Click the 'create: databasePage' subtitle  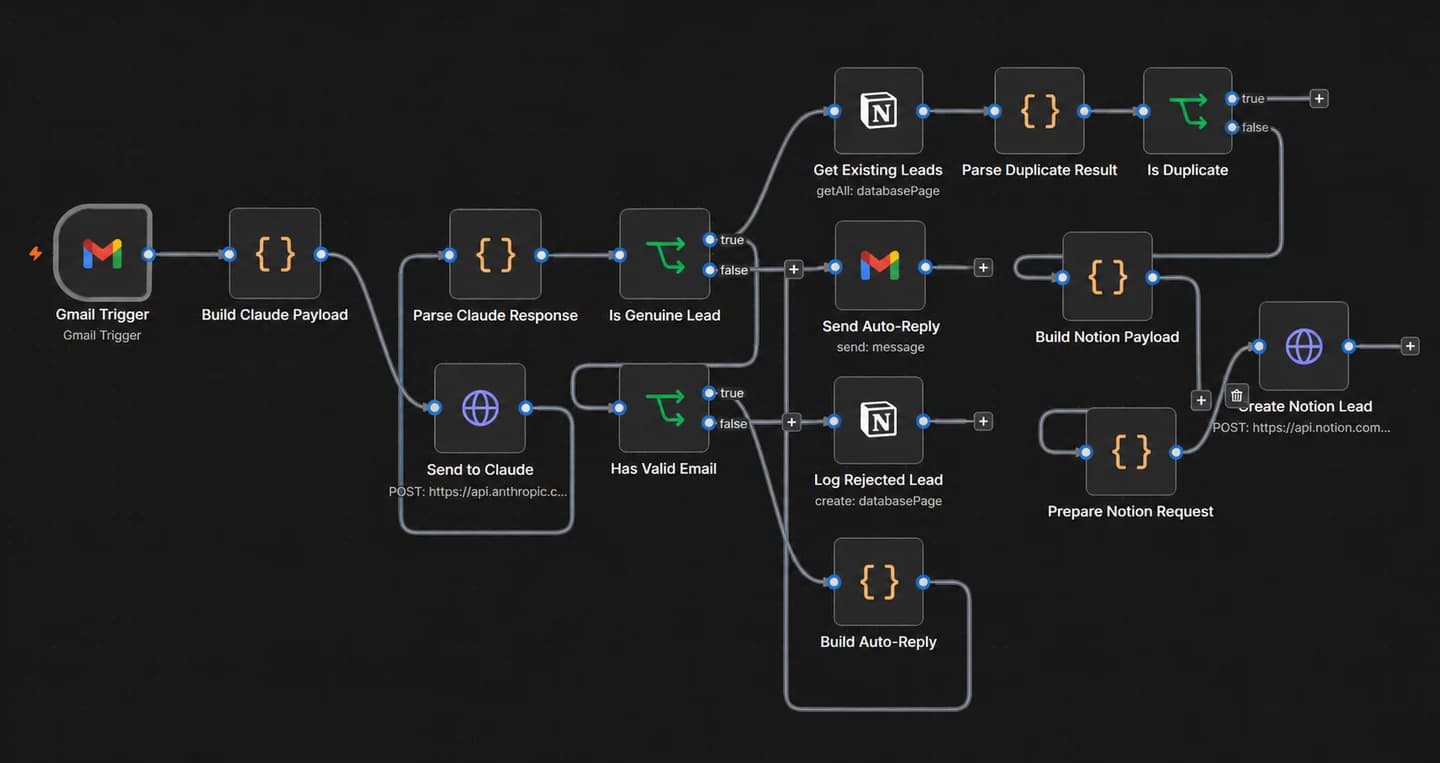click(x=878, y=501)
